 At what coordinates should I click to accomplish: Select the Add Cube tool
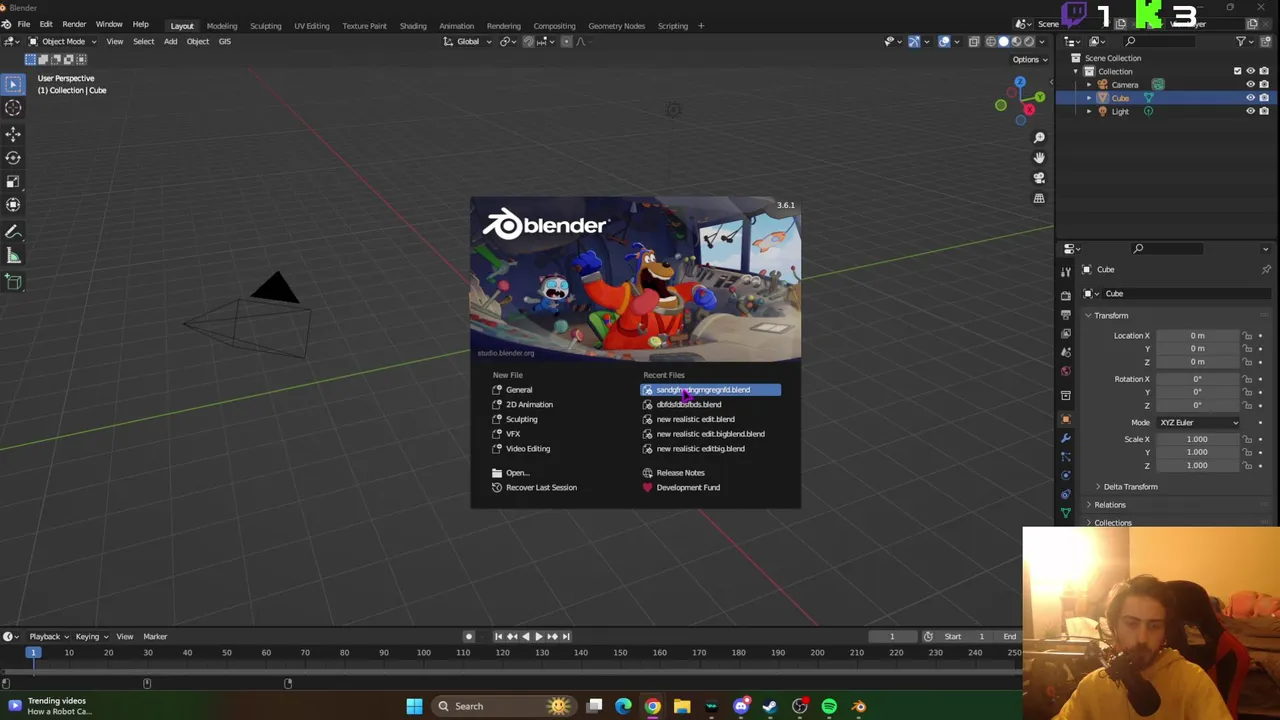coord(13,282)
